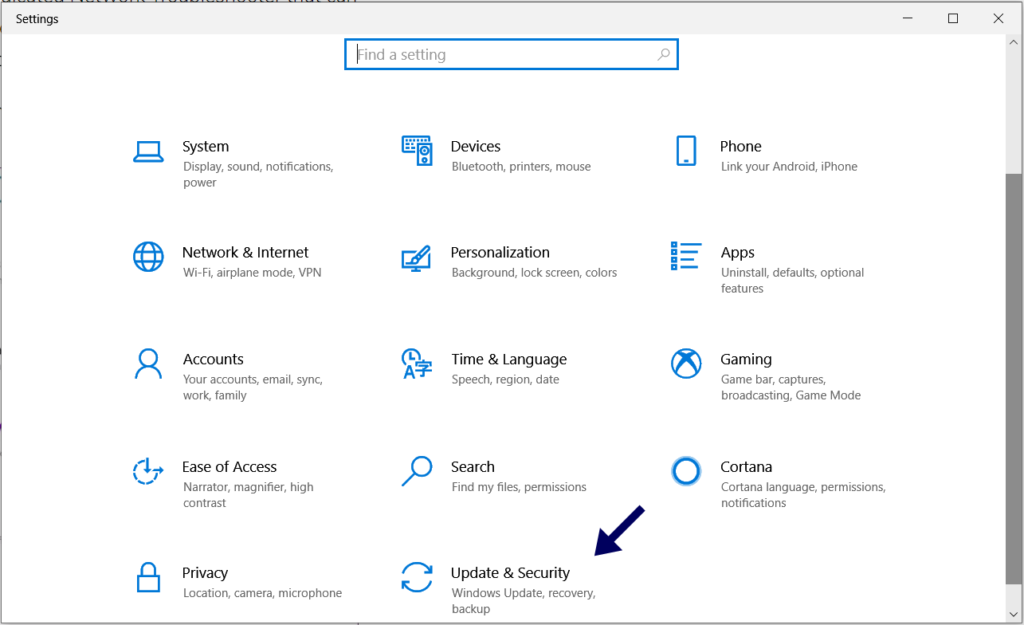
Task: Select the Network & Internet globe icon
Action: (x=148, y=257)
